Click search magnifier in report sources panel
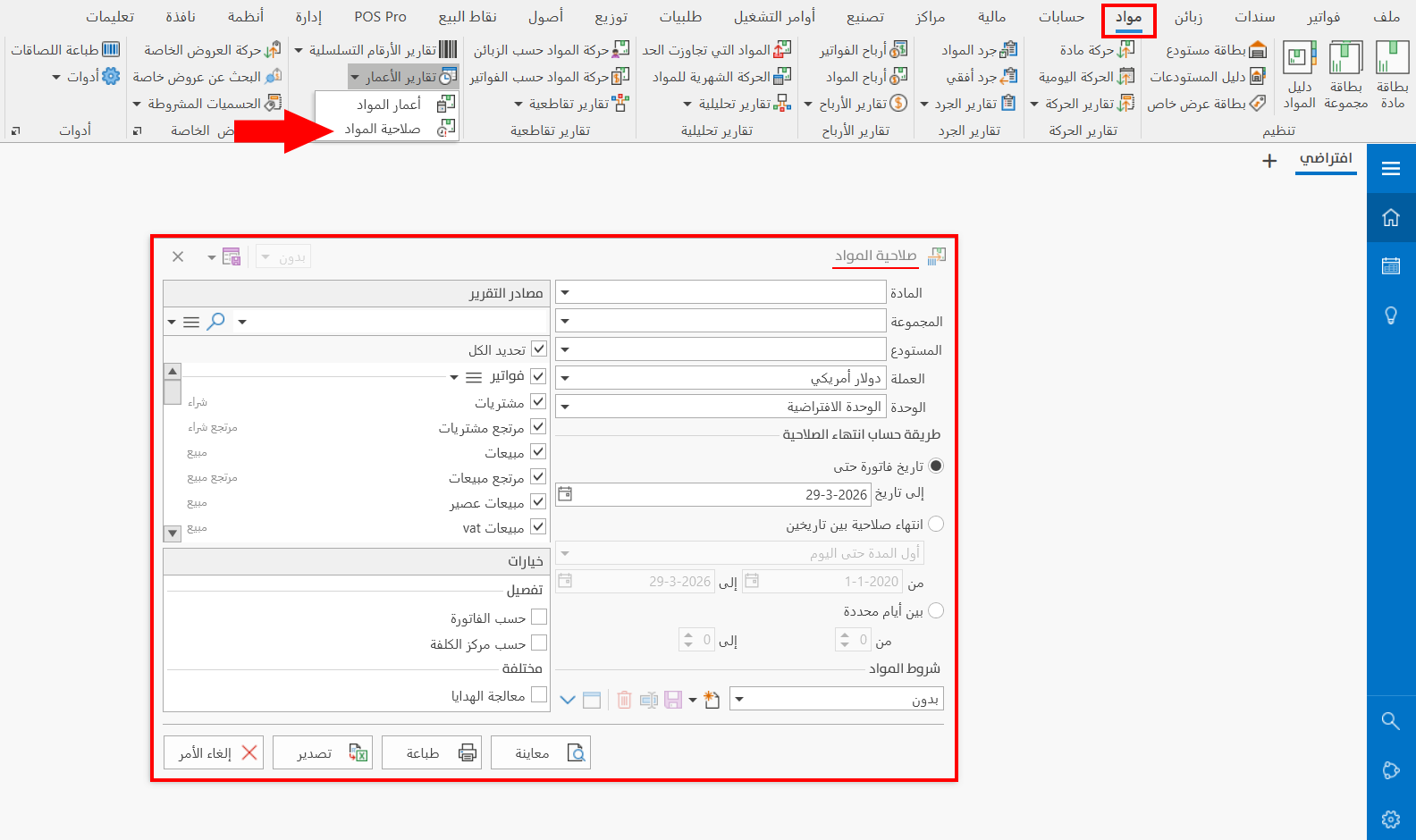 tap(215, 322)
